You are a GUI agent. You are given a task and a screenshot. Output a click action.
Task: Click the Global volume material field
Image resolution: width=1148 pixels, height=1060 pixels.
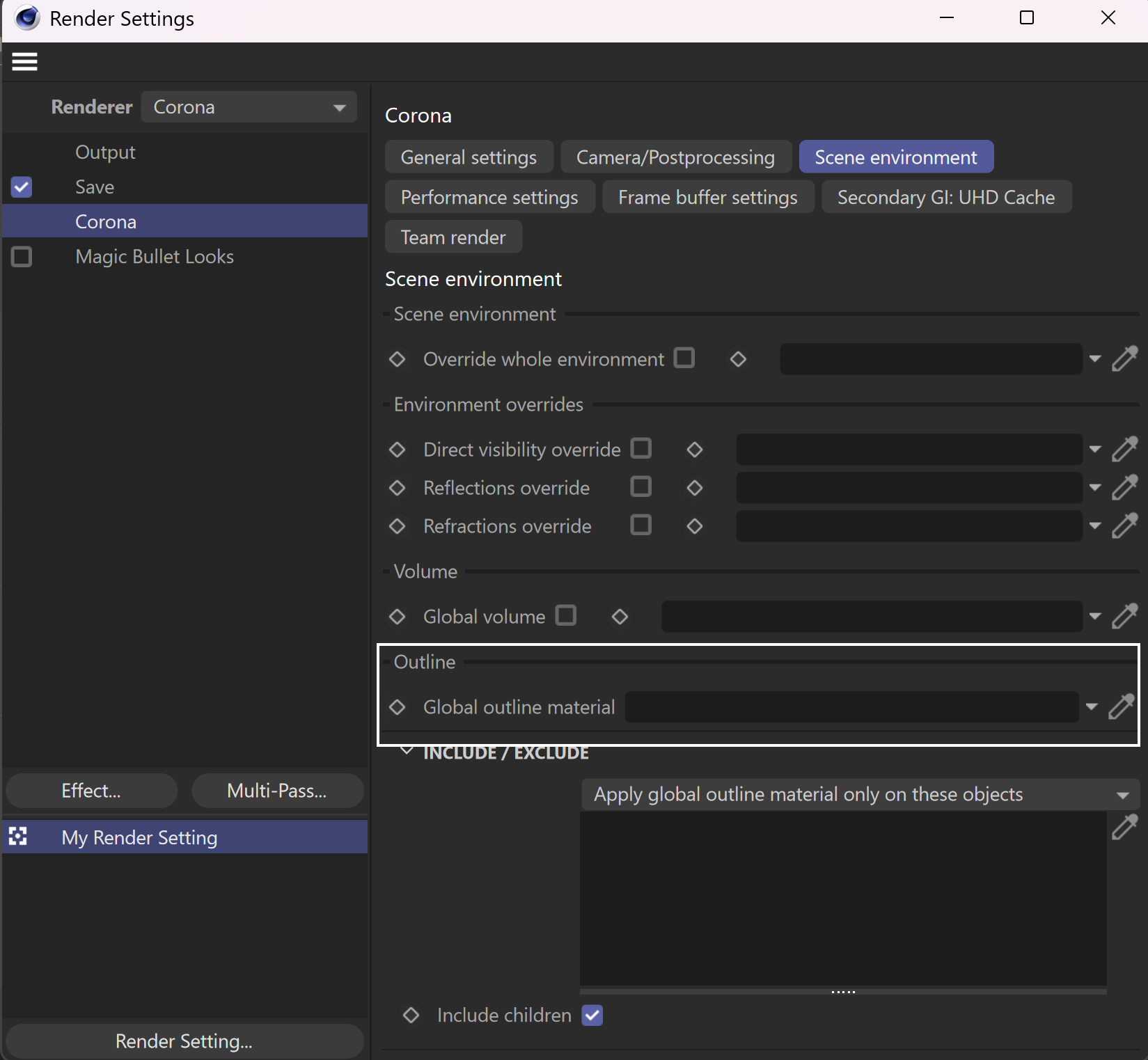(872, 617)
